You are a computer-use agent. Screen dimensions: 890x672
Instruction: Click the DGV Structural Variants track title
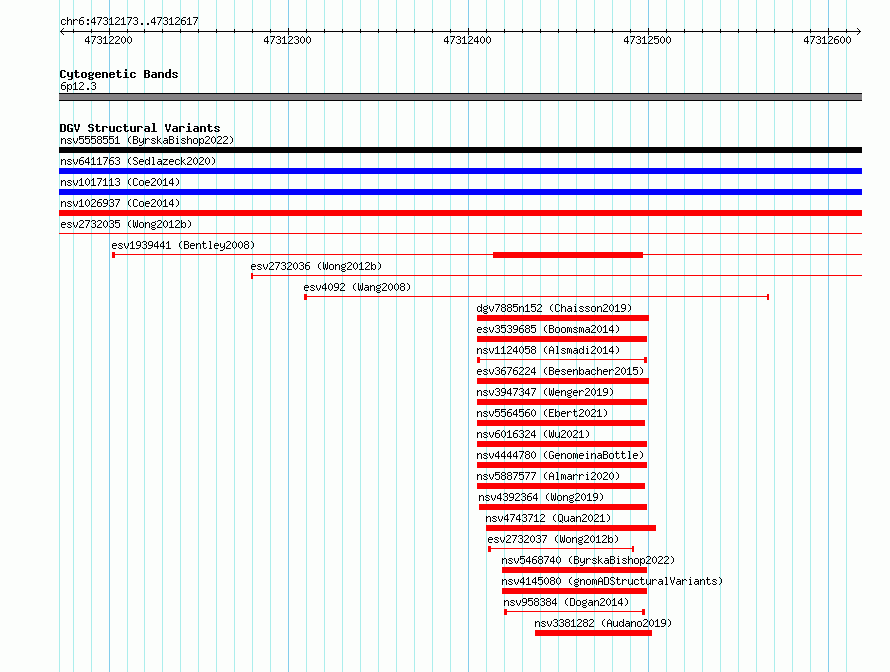tap(140, 128)
